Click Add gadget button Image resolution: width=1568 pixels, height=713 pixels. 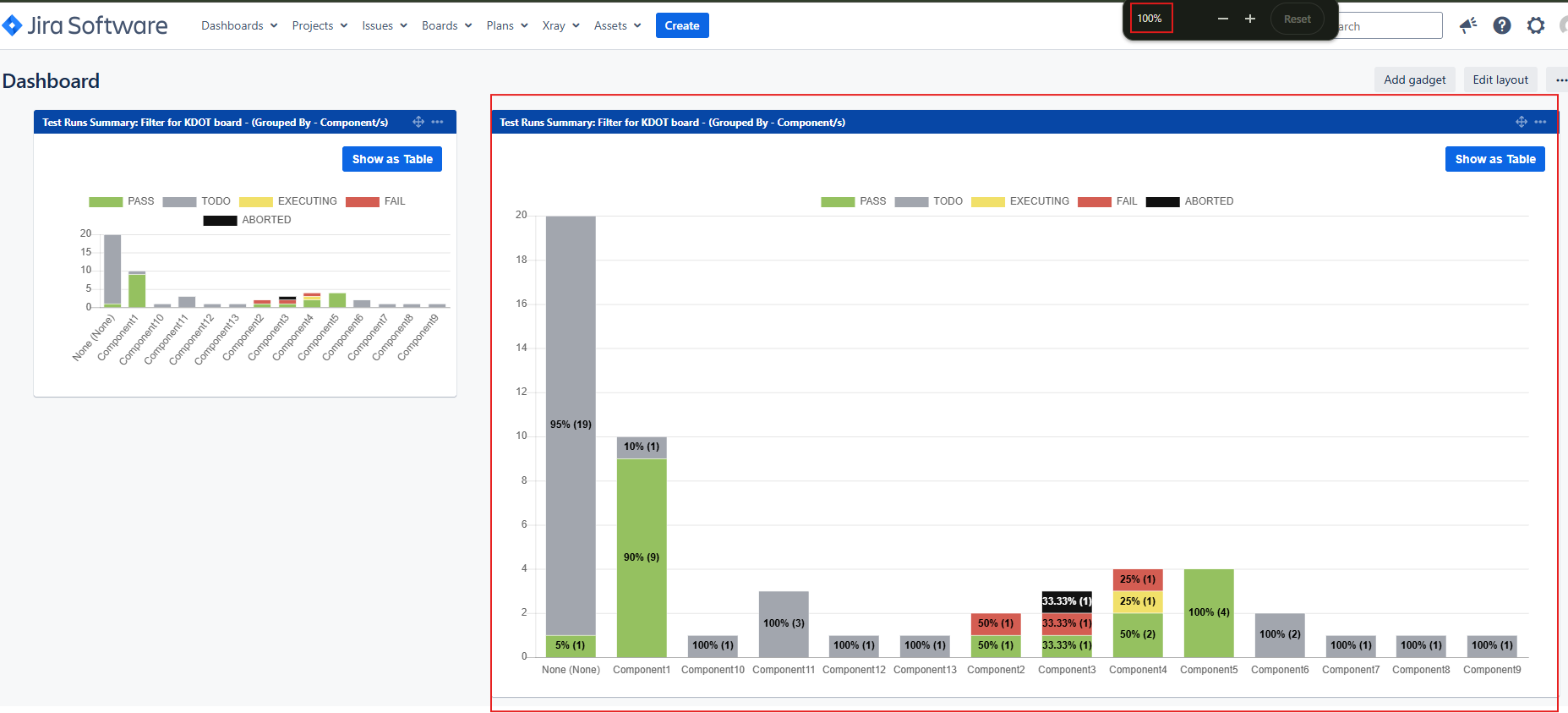1415,80
